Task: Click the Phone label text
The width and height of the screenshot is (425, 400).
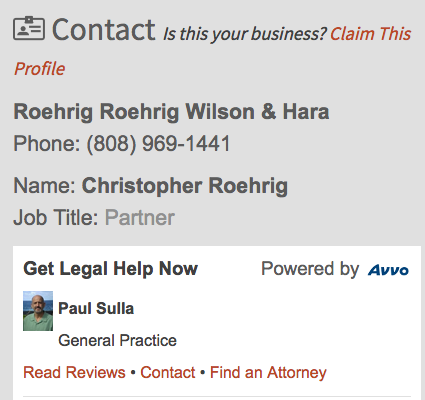Action: (x=47, y=144)
